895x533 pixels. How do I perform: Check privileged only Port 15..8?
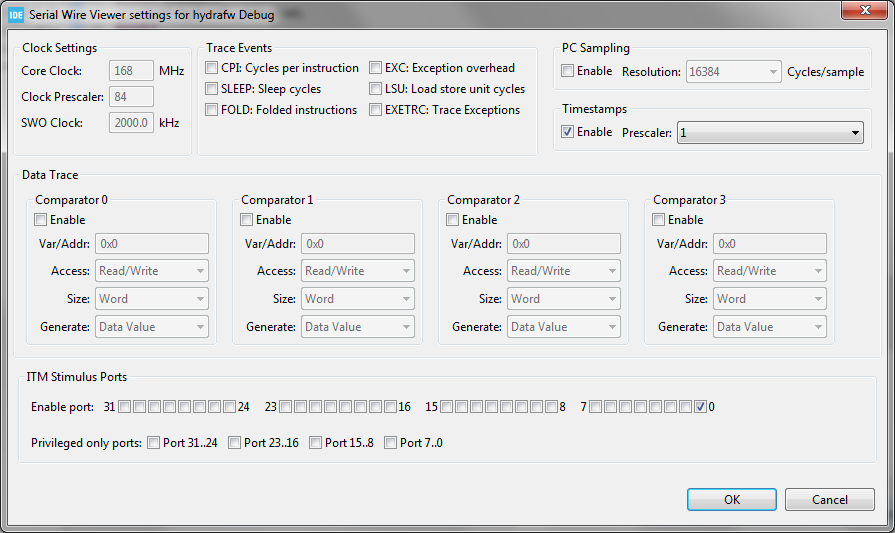click(x=316, y=443)
